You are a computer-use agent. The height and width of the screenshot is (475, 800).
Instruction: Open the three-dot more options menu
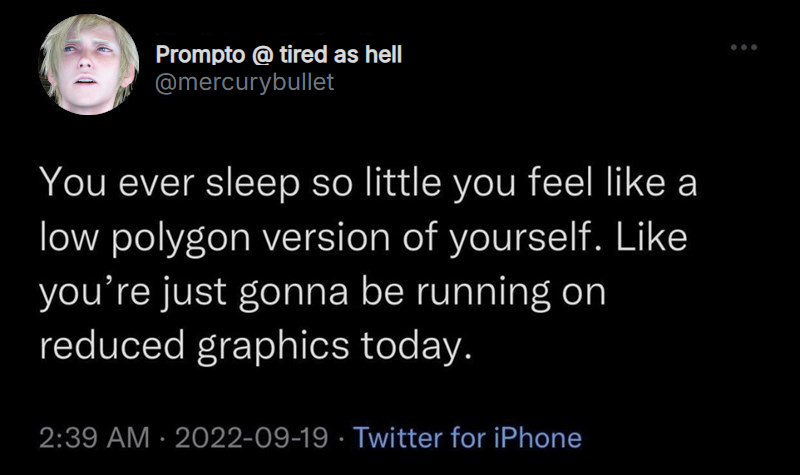coord(745,47)
